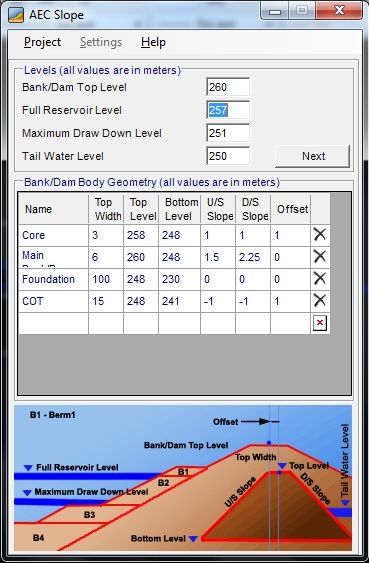Open the Settings menu
Viewport: 369px width, 563px height.
[x=101, y=42]
